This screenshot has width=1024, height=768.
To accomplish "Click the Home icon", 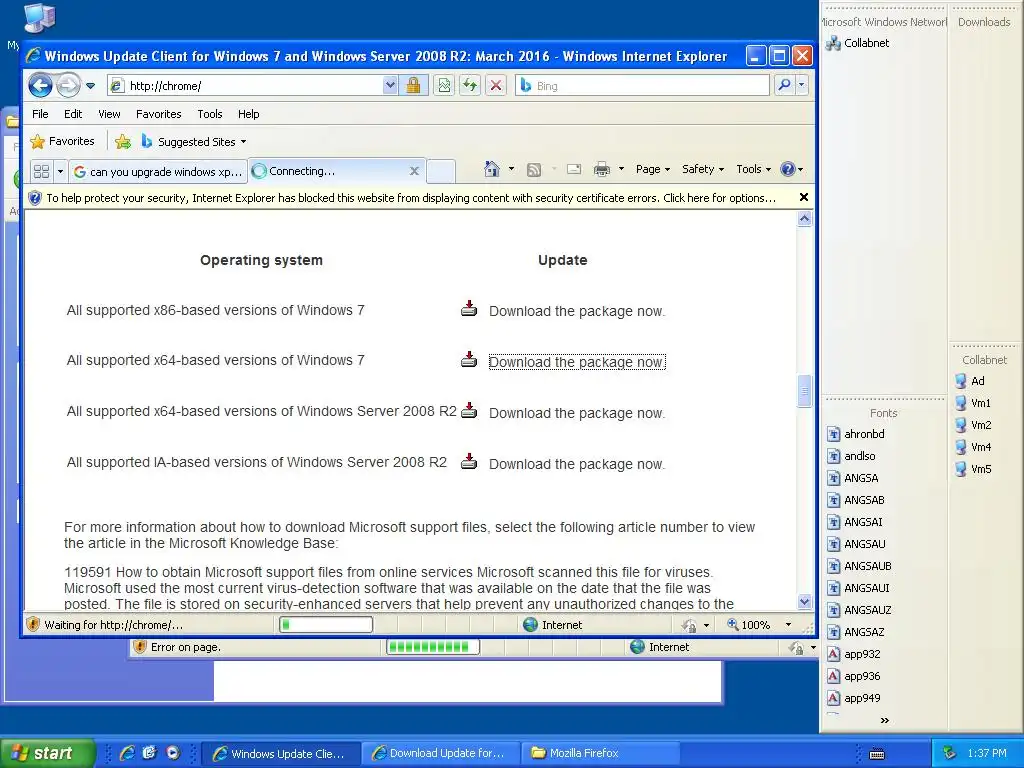I will (492, 169).
